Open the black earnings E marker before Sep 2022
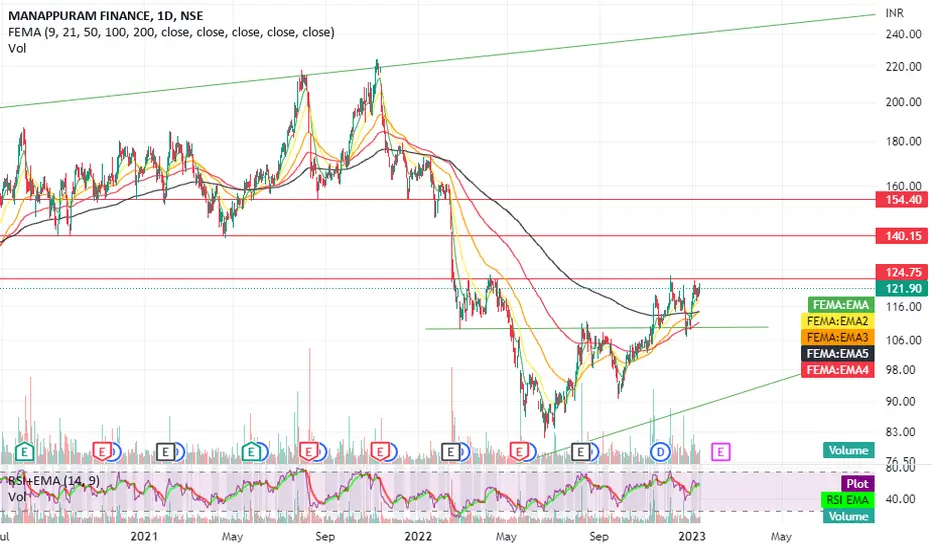 tap(580, 452)
